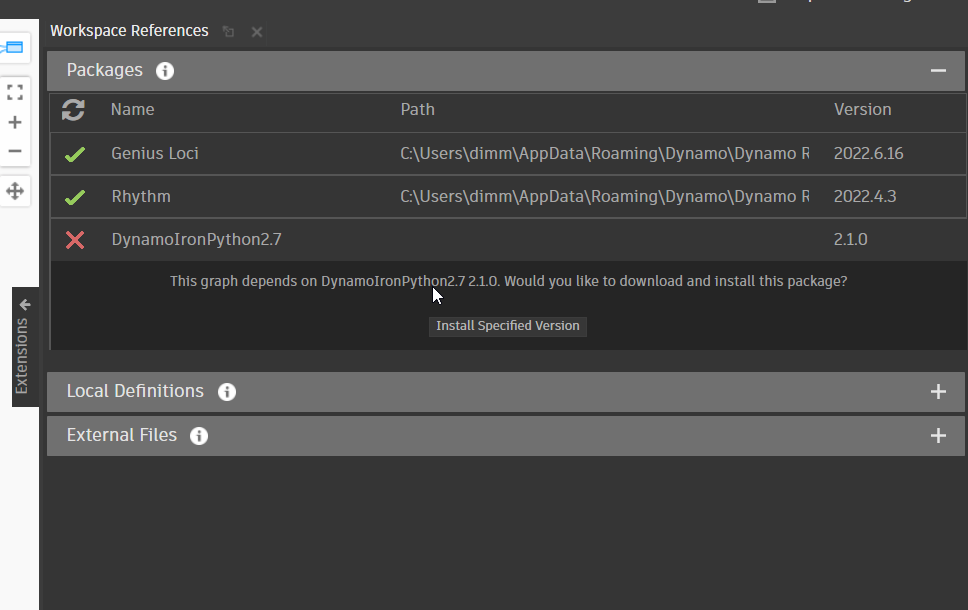
Task: Select the Zoom Out tool
Action: coord(14,151)
